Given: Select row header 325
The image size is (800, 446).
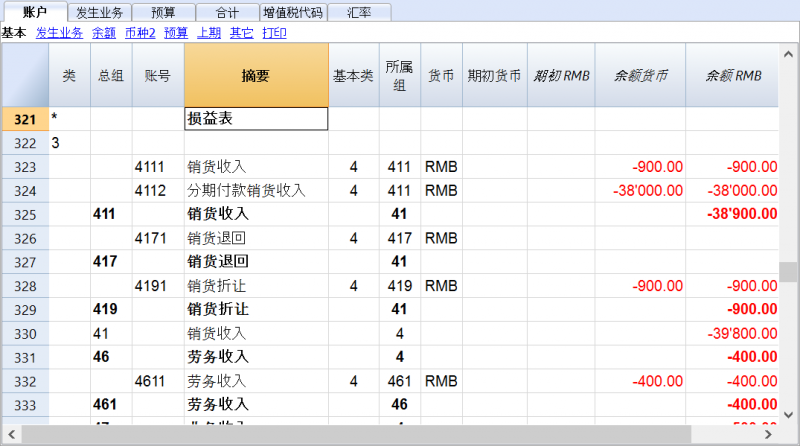Looking at the screenshot, I should (26, 214).
